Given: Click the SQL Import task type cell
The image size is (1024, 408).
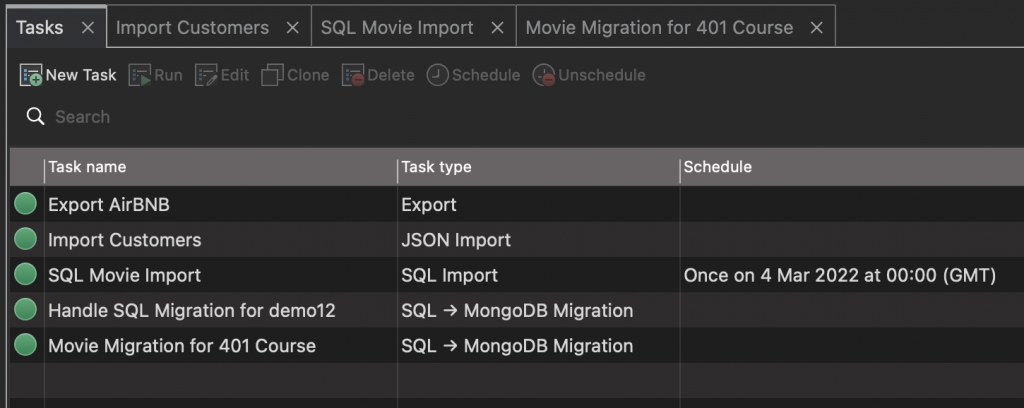Looking at the screenshot, I should (x=450, y=275).
